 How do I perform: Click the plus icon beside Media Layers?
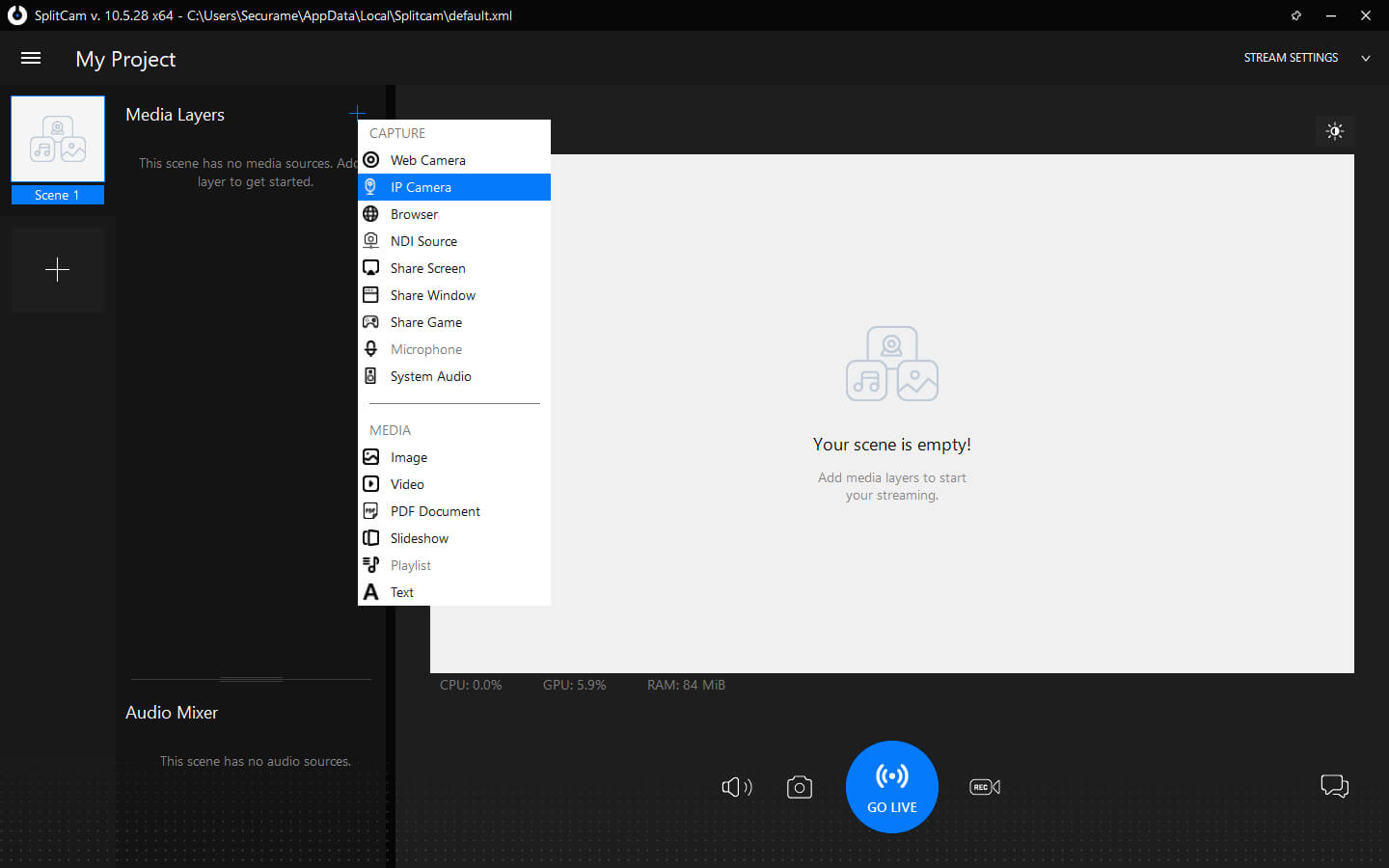click(357, 113)
